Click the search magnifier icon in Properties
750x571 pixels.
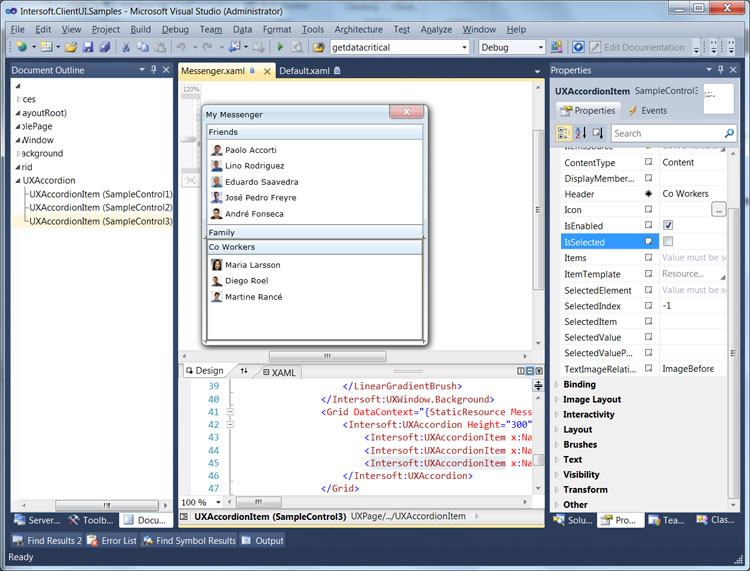(729, 133)
